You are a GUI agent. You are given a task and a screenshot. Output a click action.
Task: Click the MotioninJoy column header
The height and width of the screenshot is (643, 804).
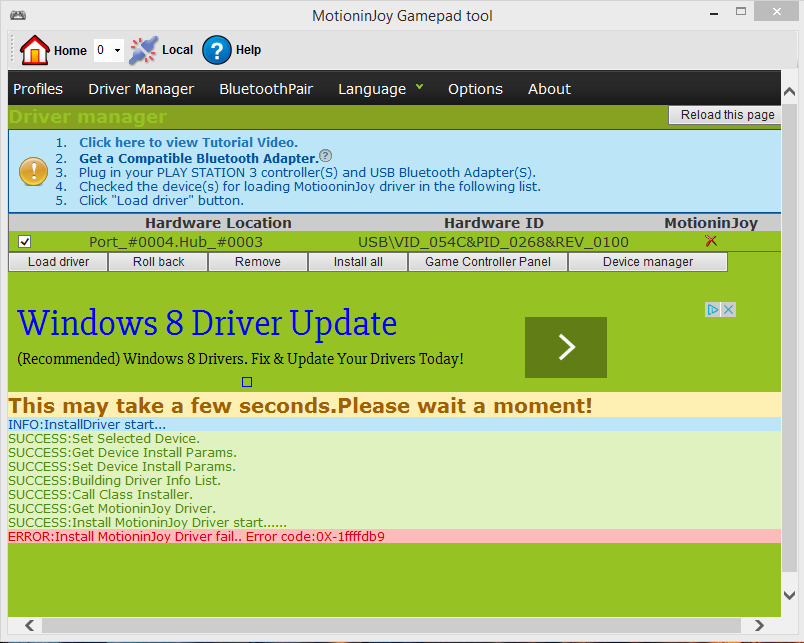click(x=711, y=223)
